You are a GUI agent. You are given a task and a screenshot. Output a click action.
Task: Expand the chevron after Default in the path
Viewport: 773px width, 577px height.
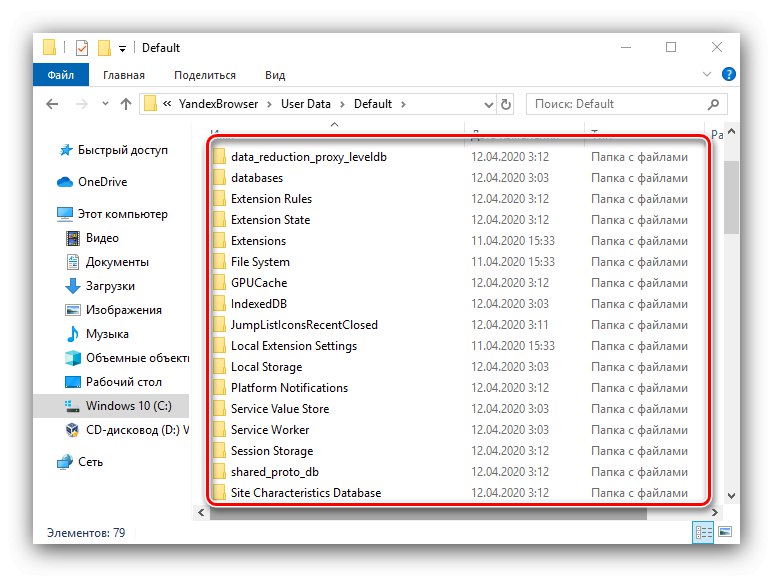pos(403,104)
